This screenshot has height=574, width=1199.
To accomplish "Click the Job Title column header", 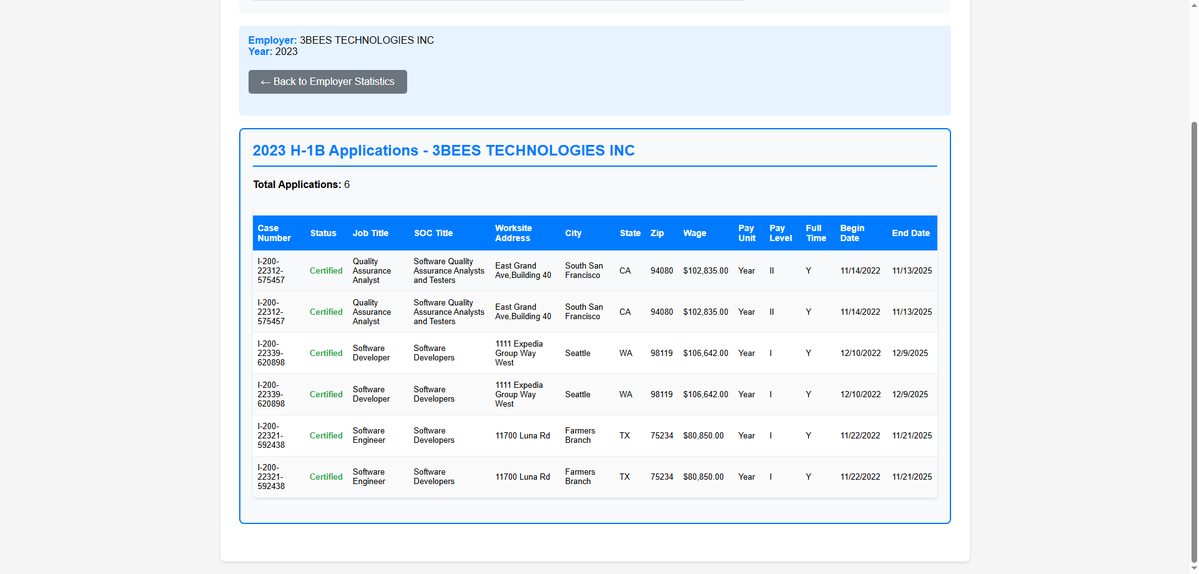I will tap(371, 233).
